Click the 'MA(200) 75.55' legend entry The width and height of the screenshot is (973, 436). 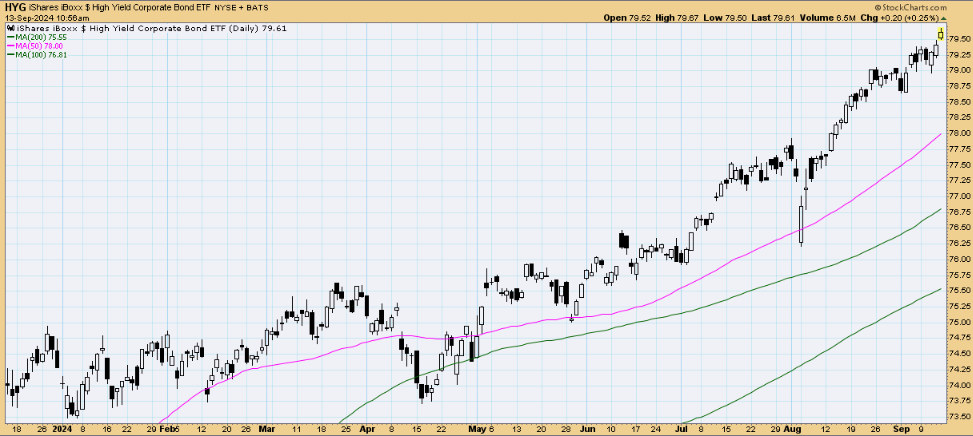(x=40, y=37)
